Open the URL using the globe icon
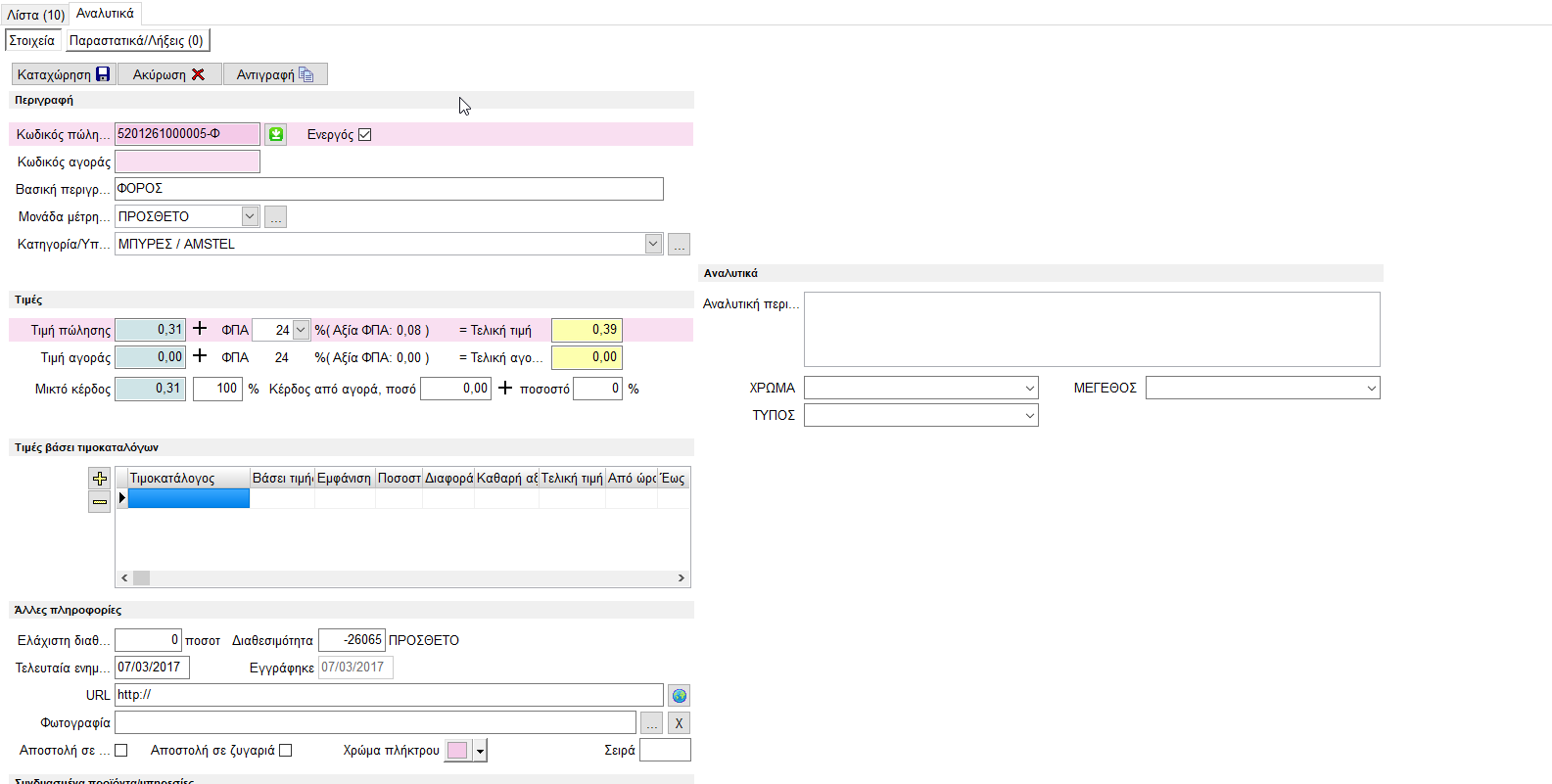Viewport: 1552px width, 784px height. click(x=679, y=695)
